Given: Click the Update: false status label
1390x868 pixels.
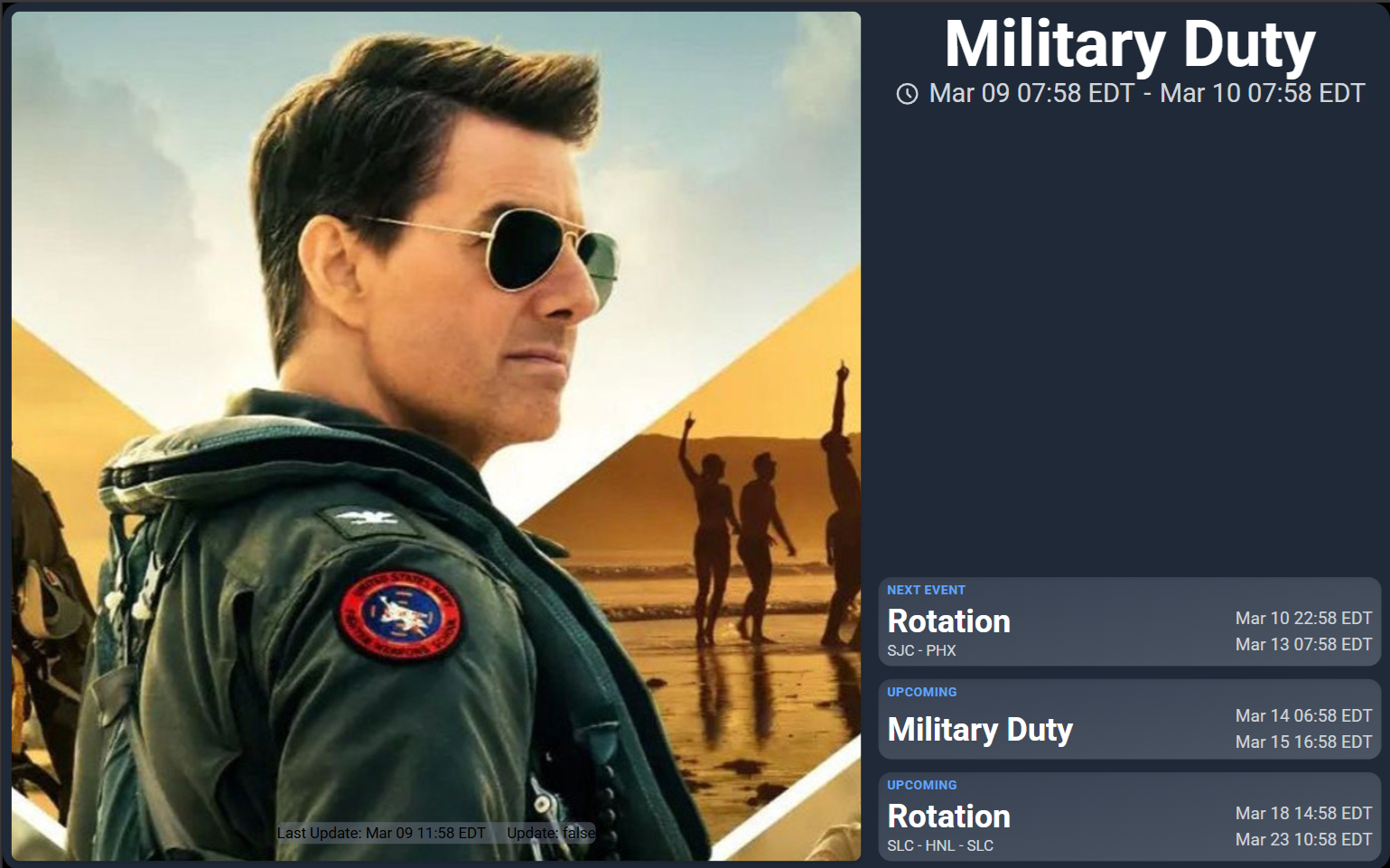Looking at the screenshot, I should [551, 833].
